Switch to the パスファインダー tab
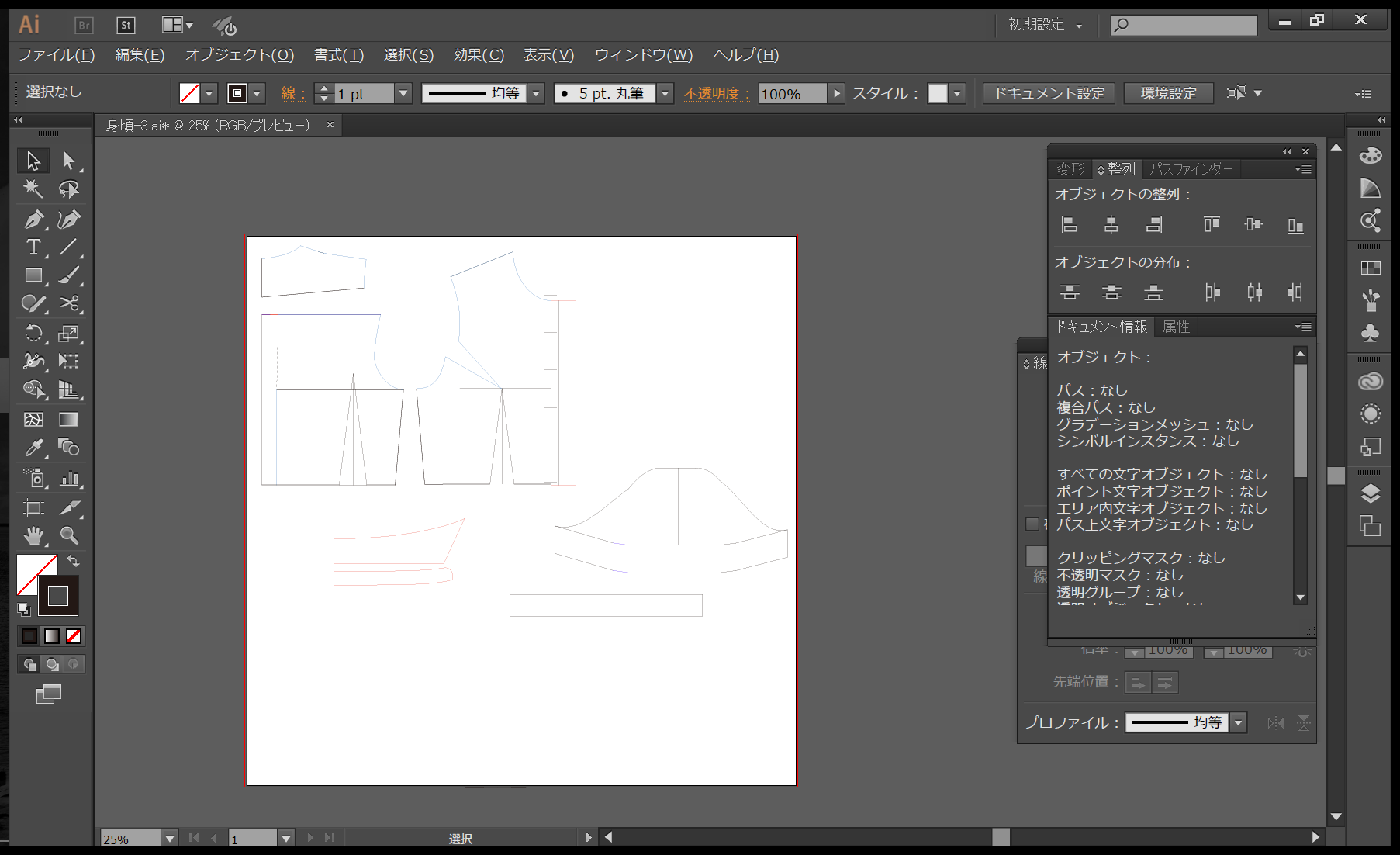The height and width of the screenshot is (855, 1400). point(1190,169)
